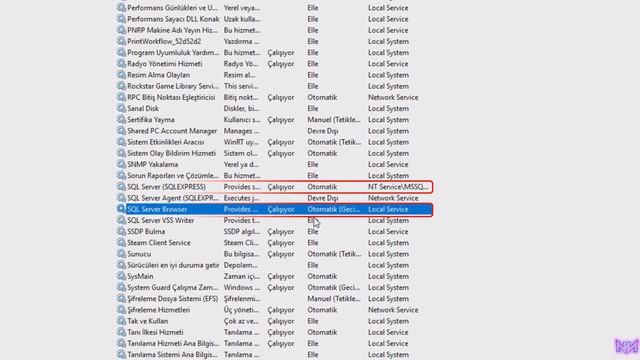Click Devre Dışı in SQL Server Agent row
Image resolution: width=640 pixels, height=360 pixels.
point(322,198)
